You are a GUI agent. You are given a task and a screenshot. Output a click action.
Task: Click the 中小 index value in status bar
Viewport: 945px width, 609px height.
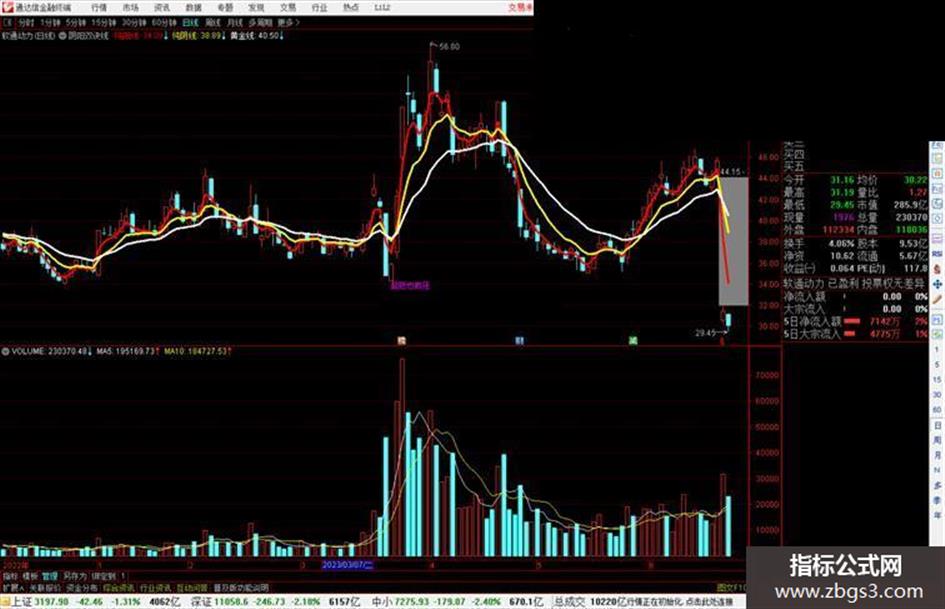click(x=412, y=602)
